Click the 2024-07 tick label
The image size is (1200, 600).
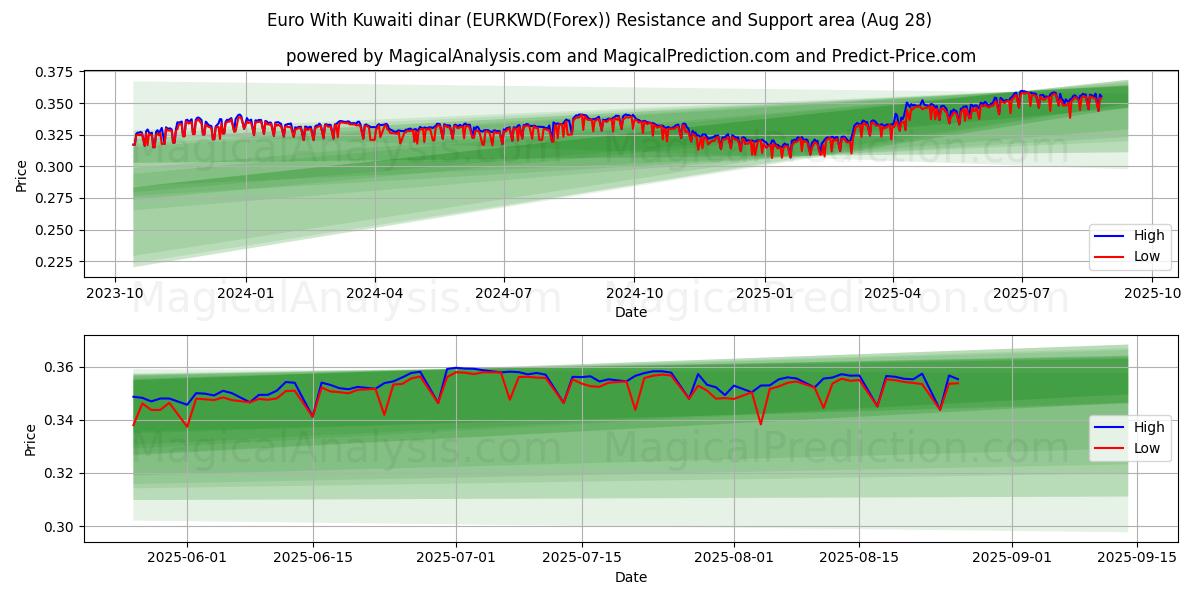pos(503,294)
